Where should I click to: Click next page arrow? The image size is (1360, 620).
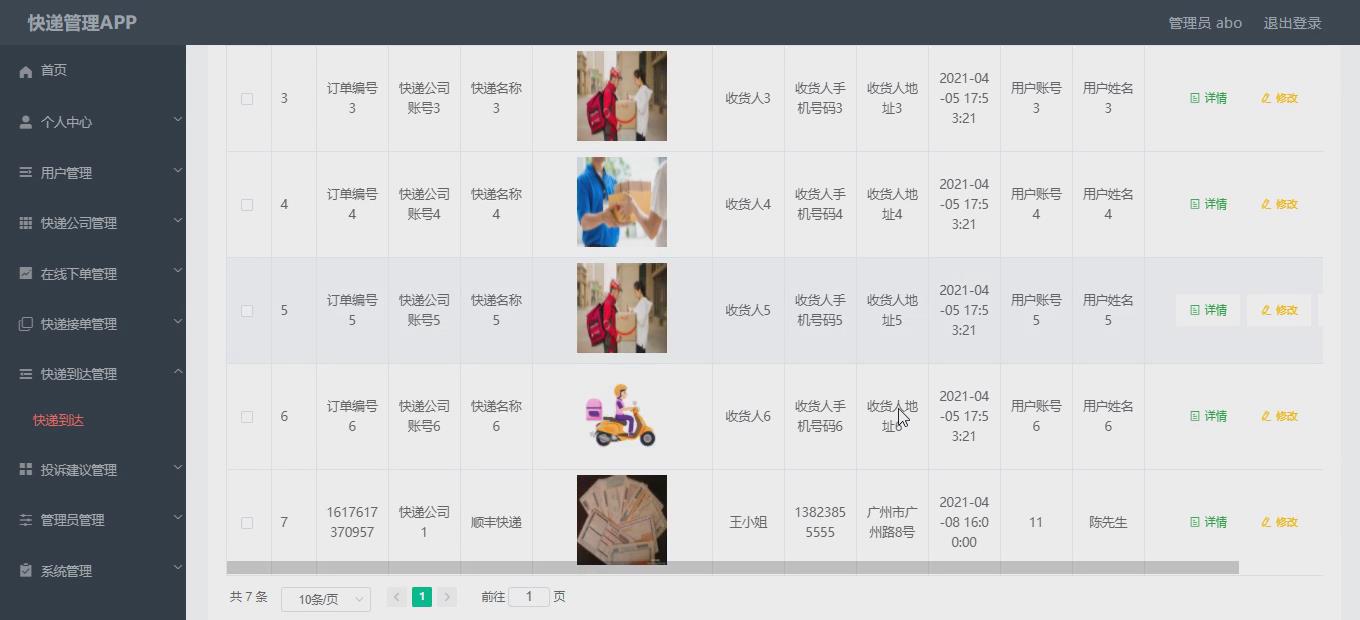(x=447, y=597)
